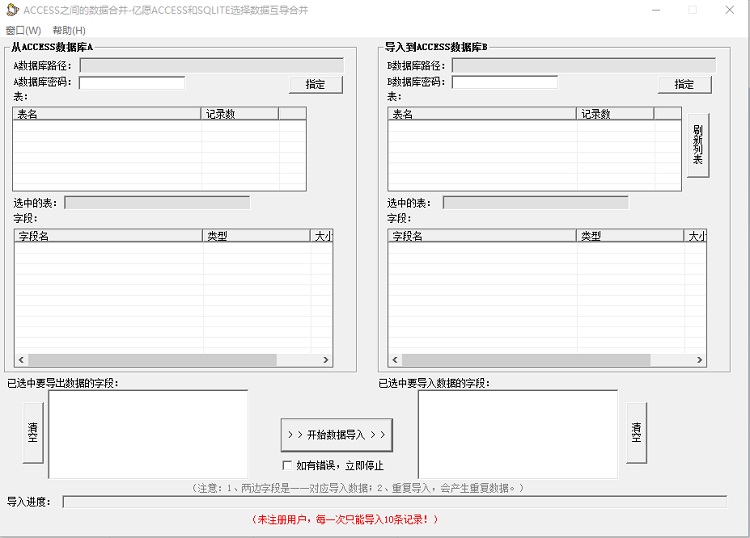Click 大小 column header in database B fields
Viewport: 750px width, 538px height.
point(695,236)
